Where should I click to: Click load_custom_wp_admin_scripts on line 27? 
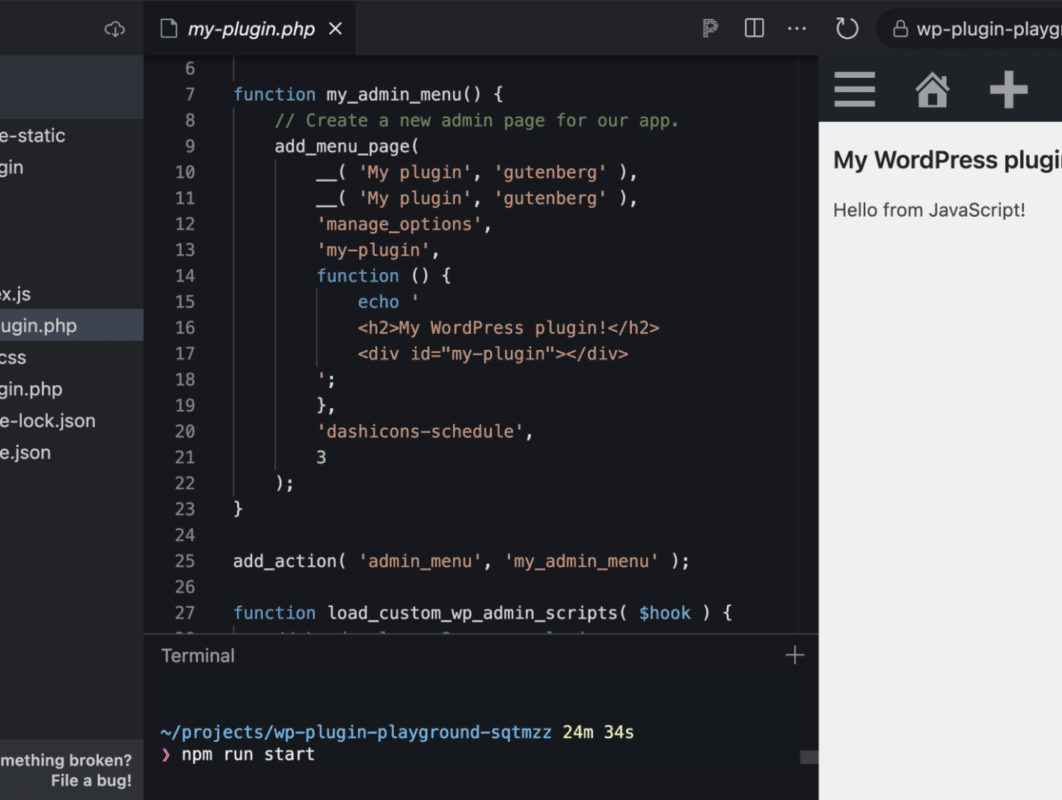point(472,613)
